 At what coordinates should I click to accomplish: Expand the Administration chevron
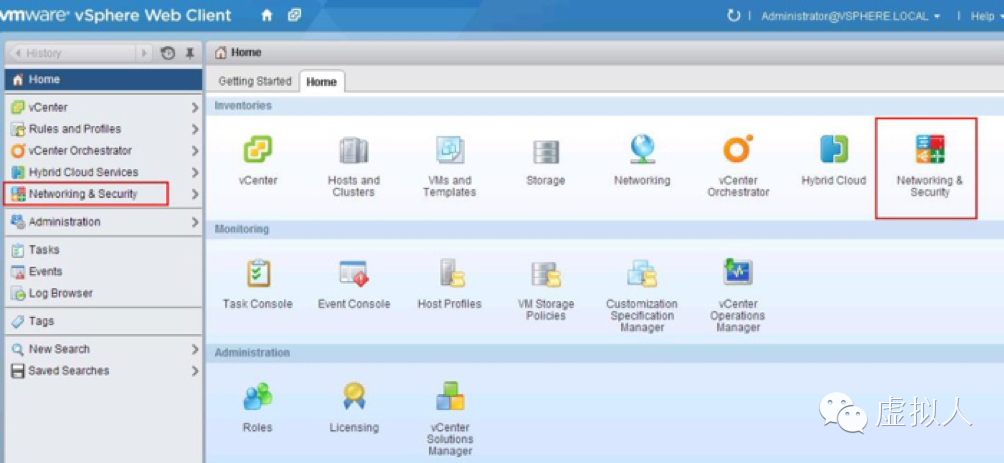[x=195, y=222]
